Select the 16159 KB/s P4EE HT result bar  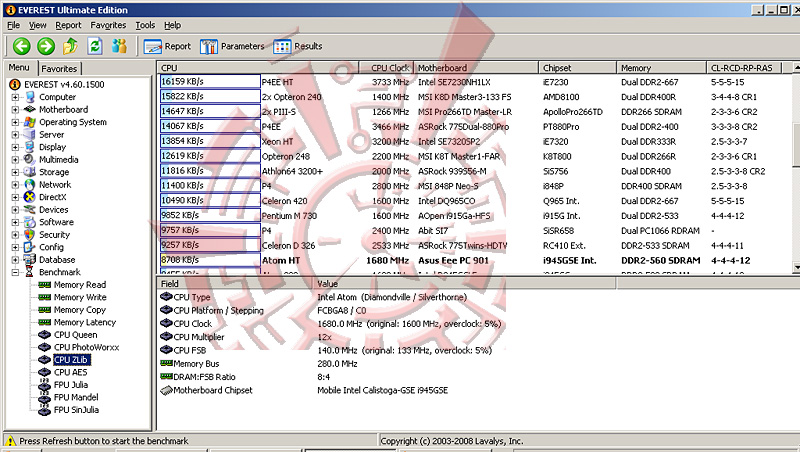point(210,82)
